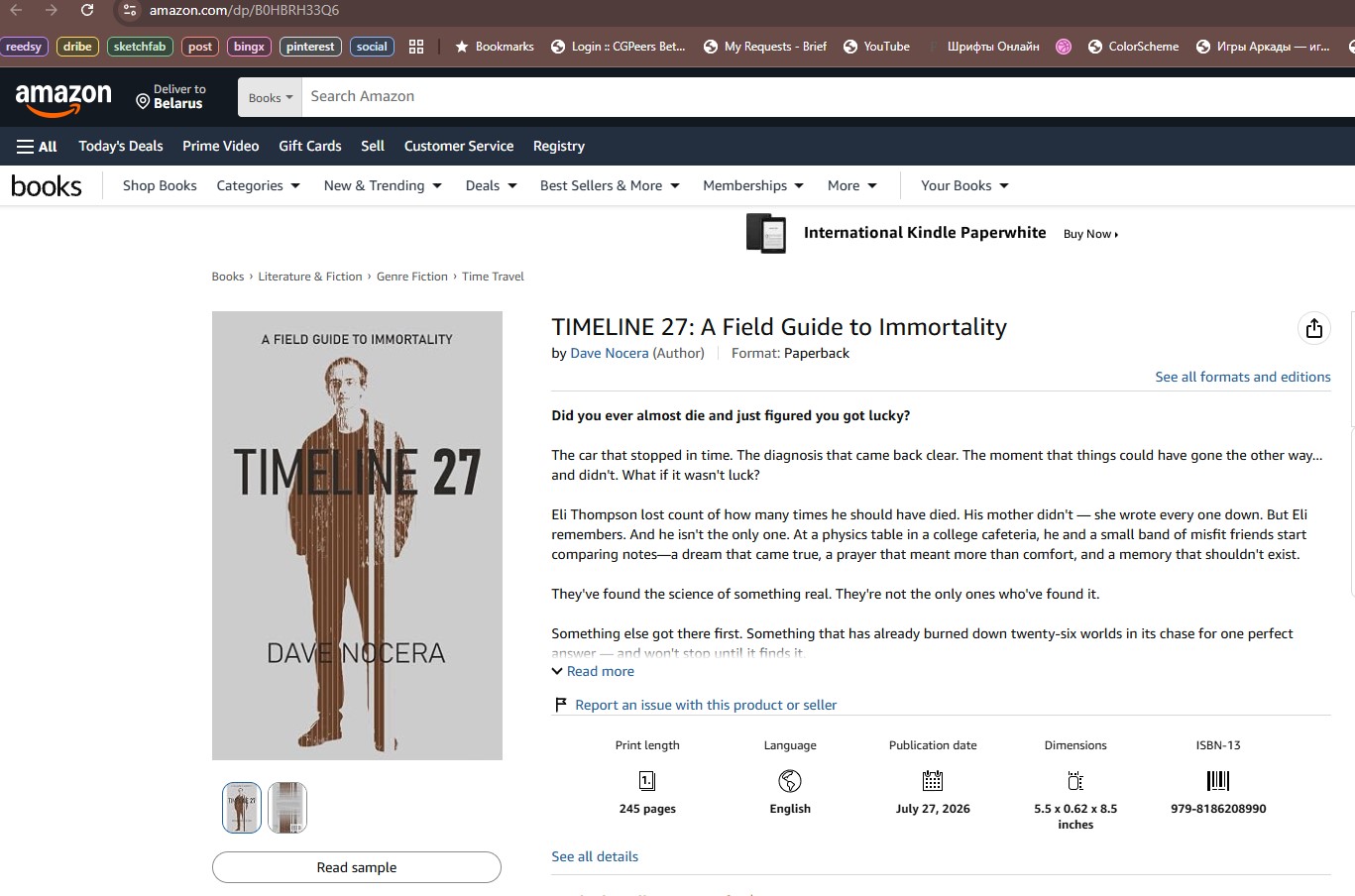Open the post bookmark group

click(200, 47)
